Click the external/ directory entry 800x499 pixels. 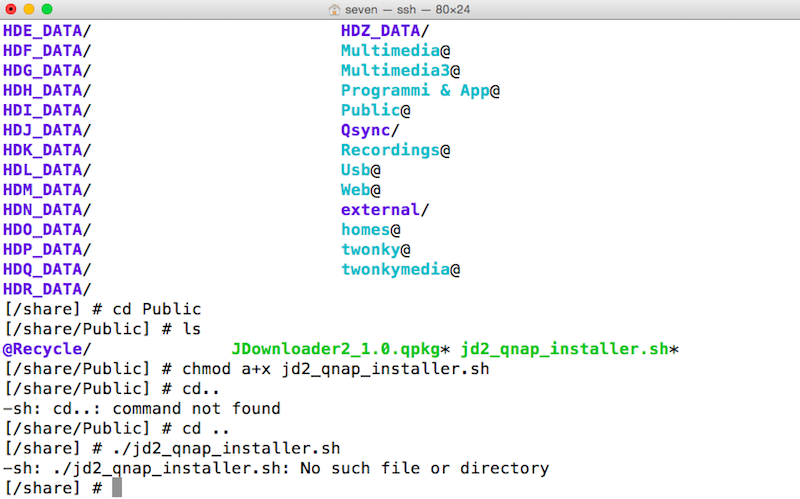pyautogui.click(x=385, y=210)
